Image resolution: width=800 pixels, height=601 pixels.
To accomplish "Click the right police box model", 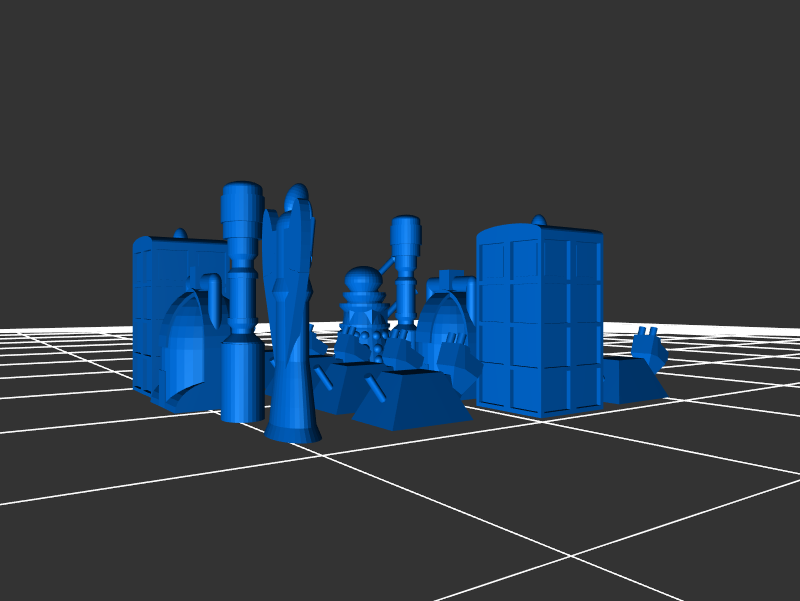I will (x=538, y=320).
